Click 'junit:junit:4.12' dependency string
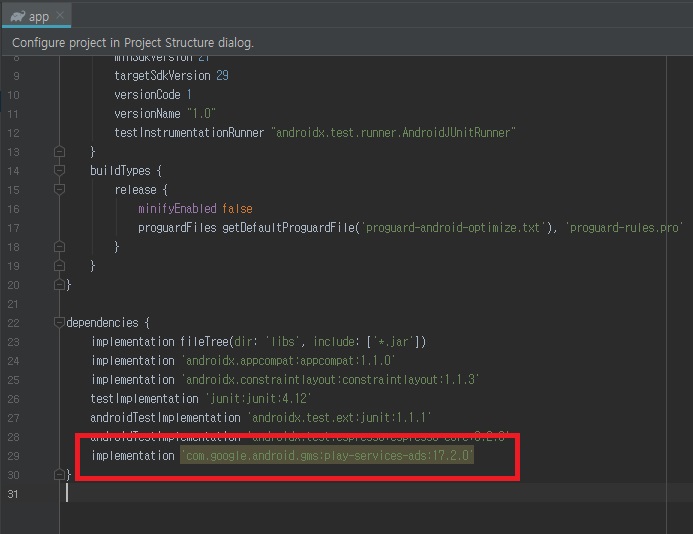Image resolution: width=693 pixels, height=534 pixels. click(x=259, y=399)
